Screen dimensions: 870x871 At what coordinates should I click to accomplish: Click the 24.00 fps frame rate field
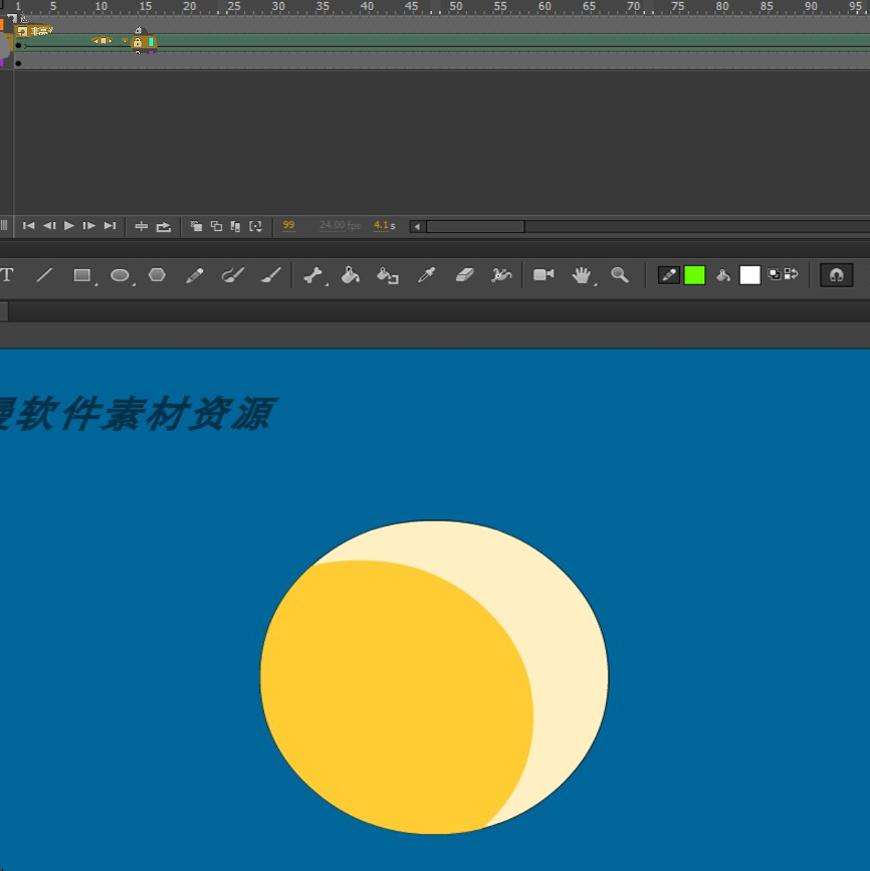(x=340, y=225)
